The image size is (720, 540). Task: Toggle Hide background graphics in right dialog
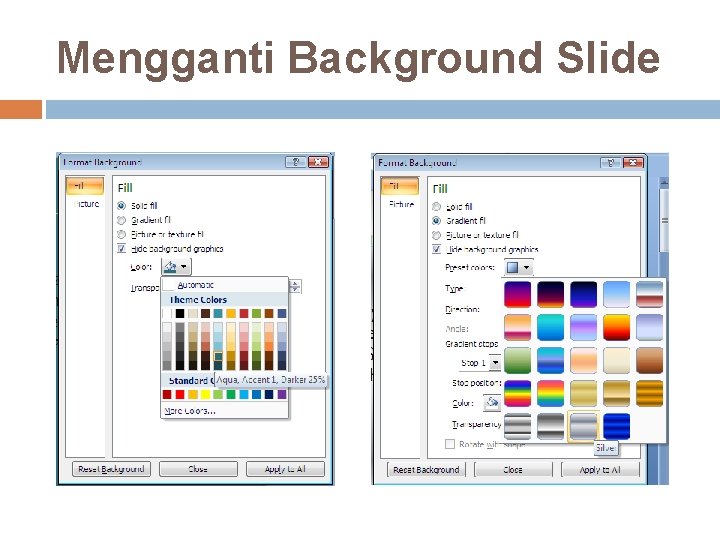click(x=436, y=249)
